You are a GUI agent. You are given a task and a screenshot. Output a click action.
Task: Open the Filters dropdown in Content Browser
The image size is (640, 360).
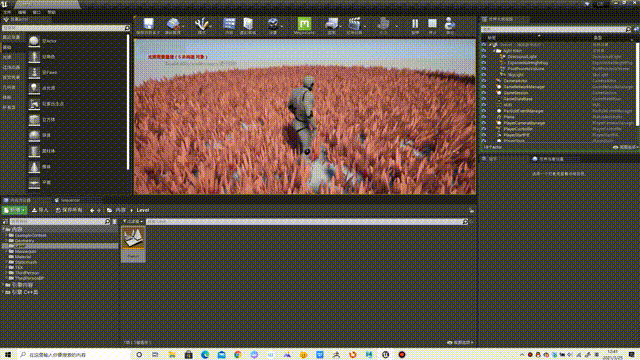tap(132, 222)
